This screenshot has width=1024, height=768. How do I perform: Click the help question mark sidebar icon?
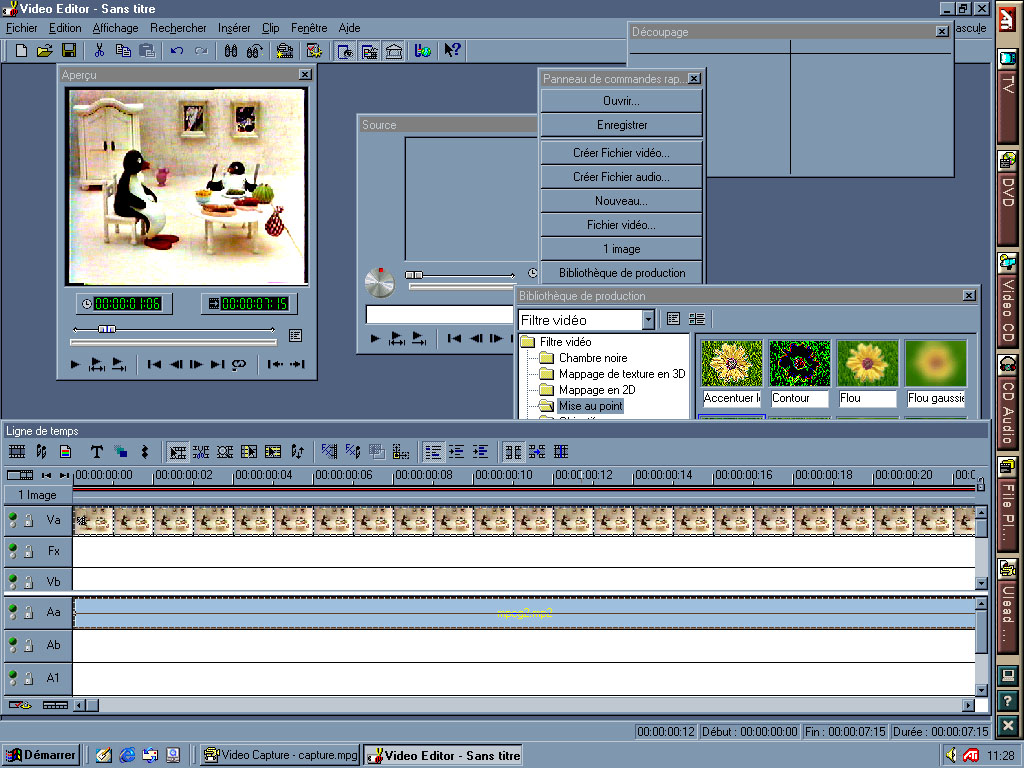(x=1008, y=701)
